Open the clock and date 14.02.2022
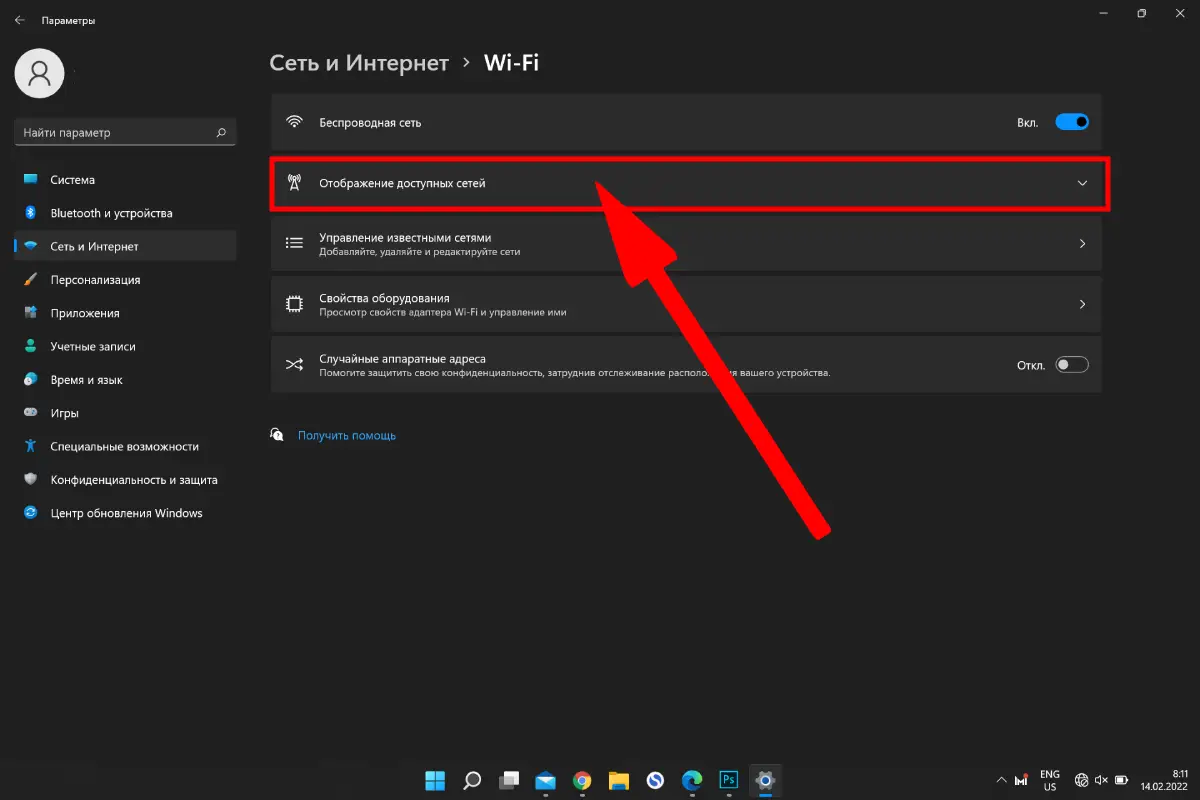Image resolution: width=1200 pixels, height=800 pixels. coord(1165,780)
